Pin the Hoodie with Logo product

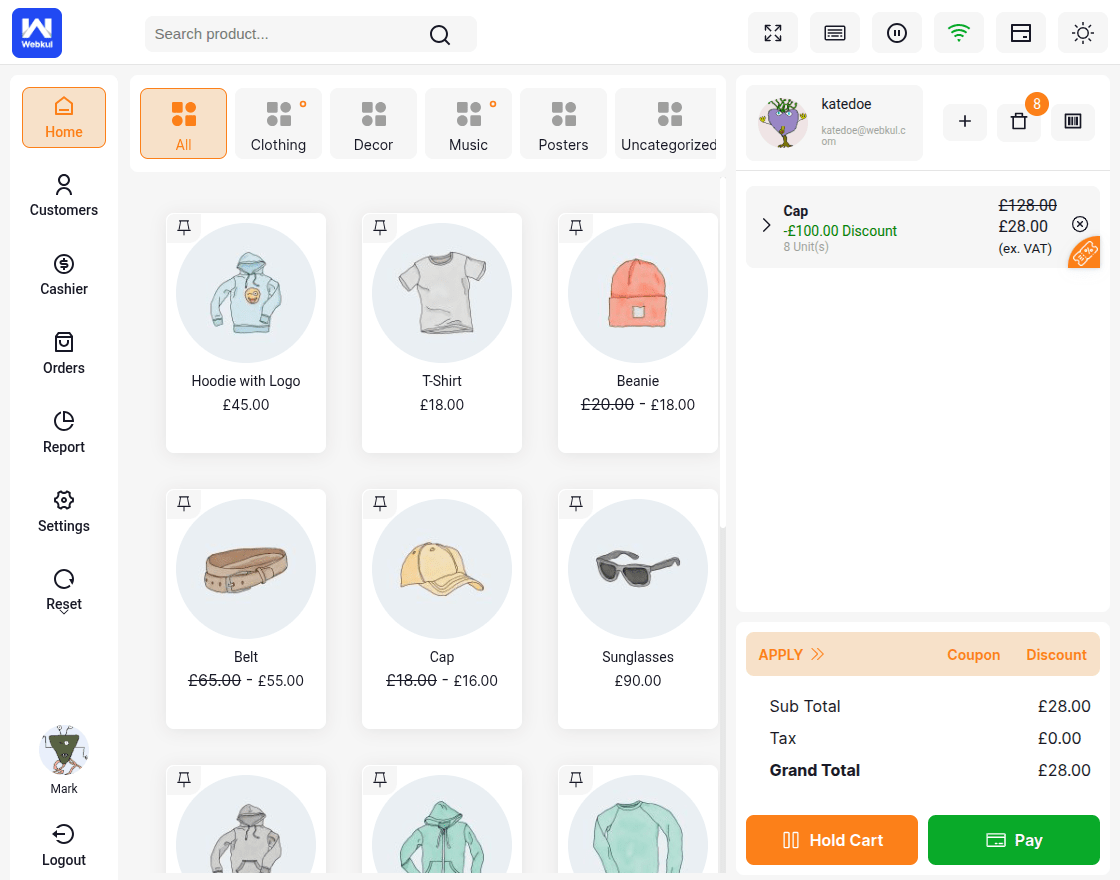coord(183,227)
